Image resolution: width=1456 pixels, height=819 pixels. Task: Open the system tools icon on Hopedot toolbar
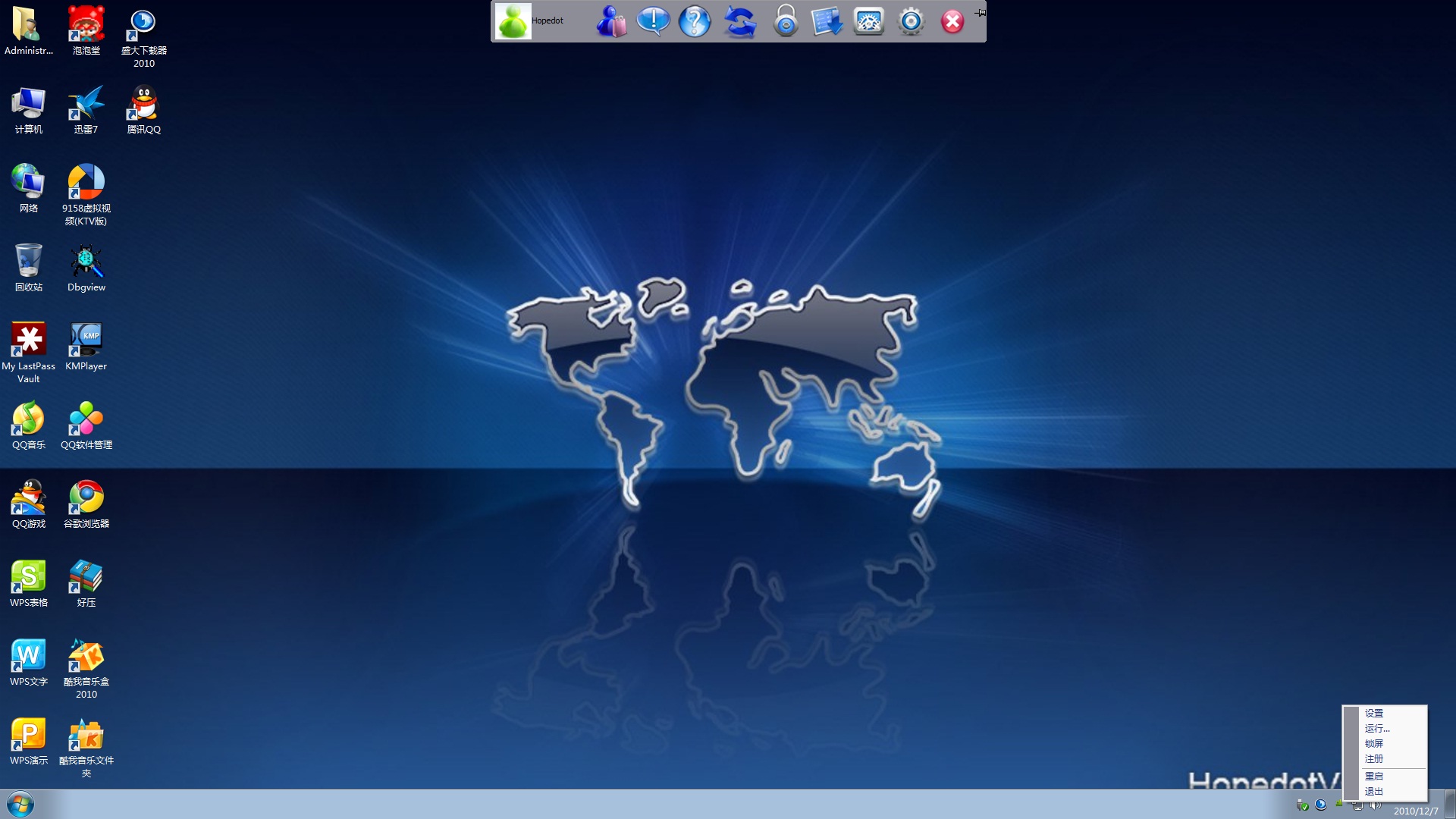pyautogui.click(x=868, y=22)
